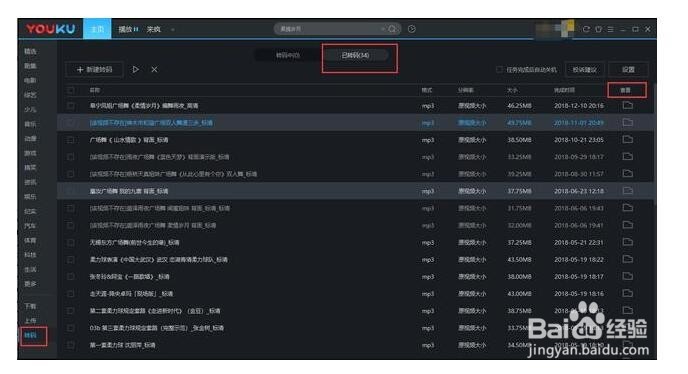Click the vertical scrollbar of the list

pyautogui.click(x=654, y=145)
